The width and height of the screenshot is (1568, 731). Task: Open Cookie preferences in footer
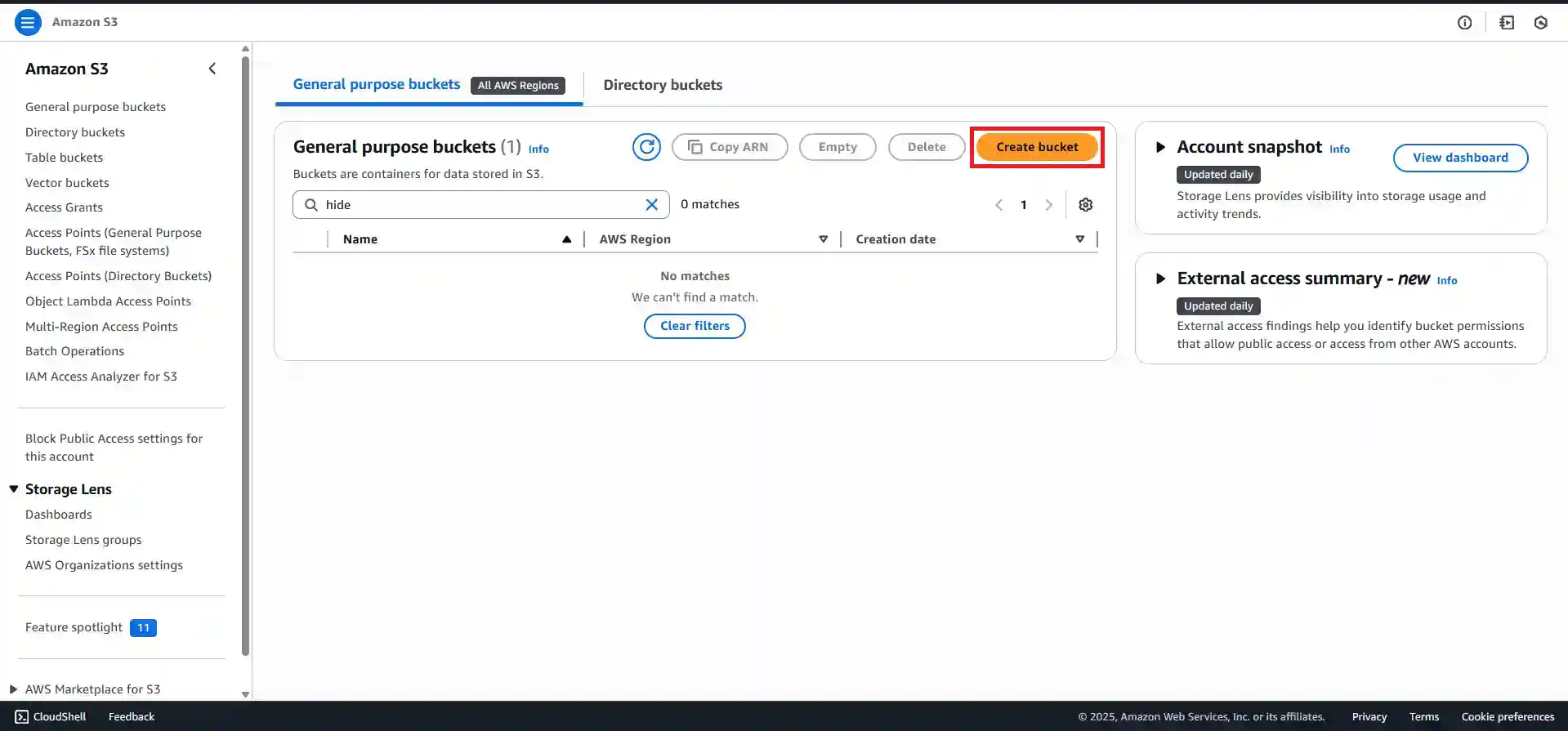1508,716
